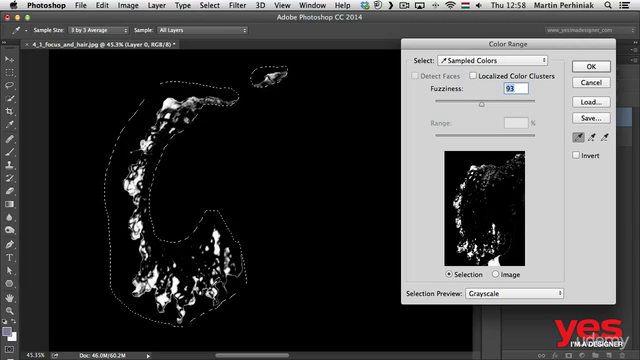
Task: Choose the Selection radio button
Action: [449, 274]
